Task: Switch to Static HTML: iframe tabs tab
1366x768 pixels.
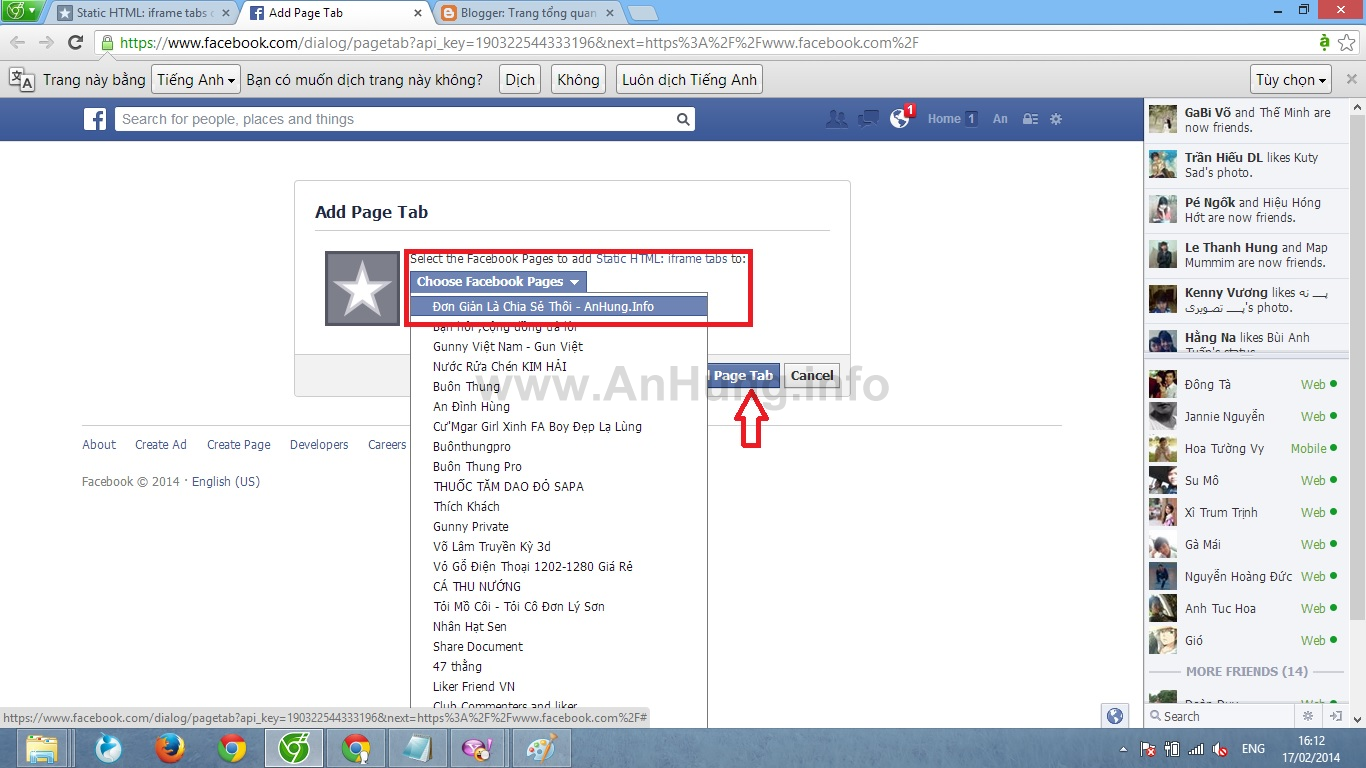Action: [143, 13]
